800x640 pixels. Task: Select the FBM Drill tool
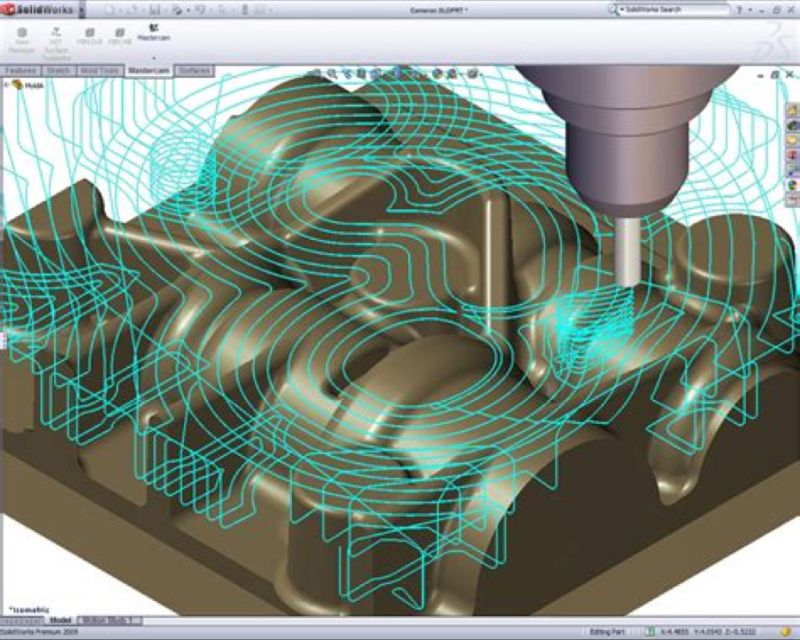point(90,36)
